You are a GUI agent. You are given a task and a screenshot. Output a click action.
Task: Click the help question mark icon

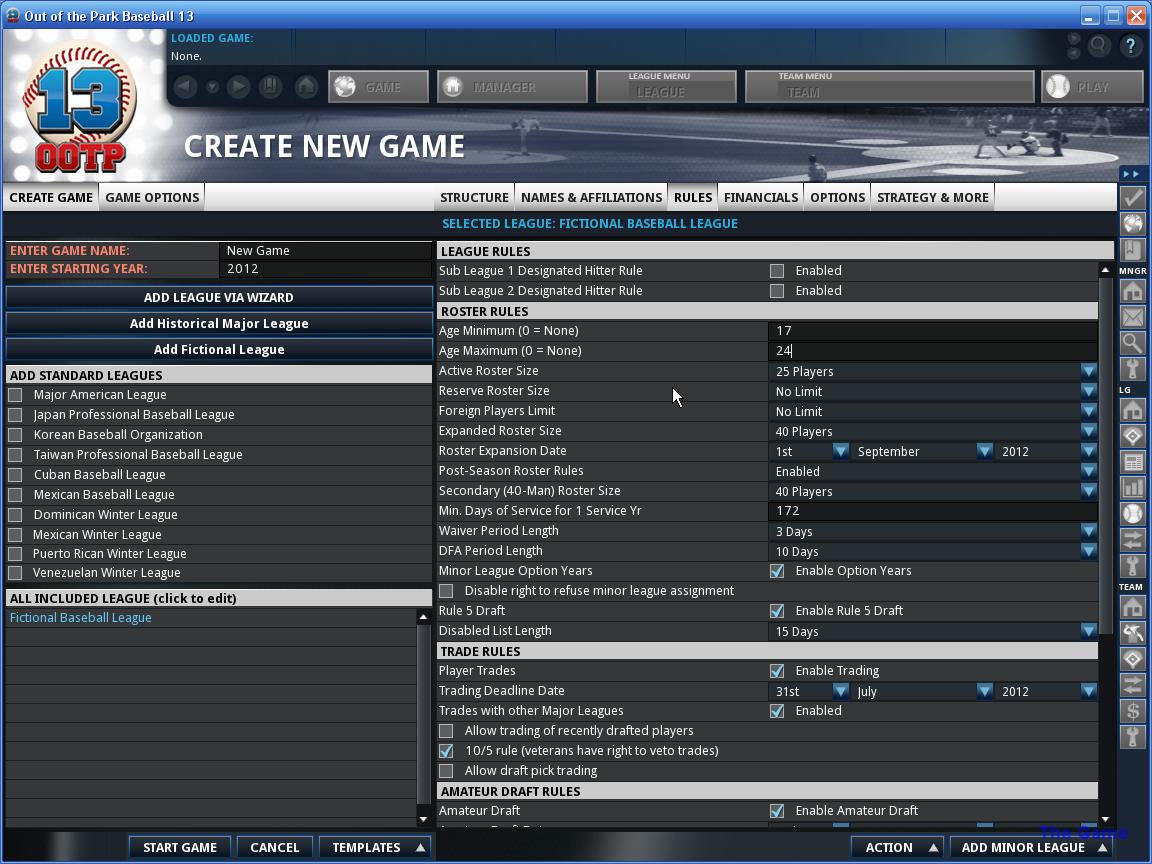coord(1131,46)
